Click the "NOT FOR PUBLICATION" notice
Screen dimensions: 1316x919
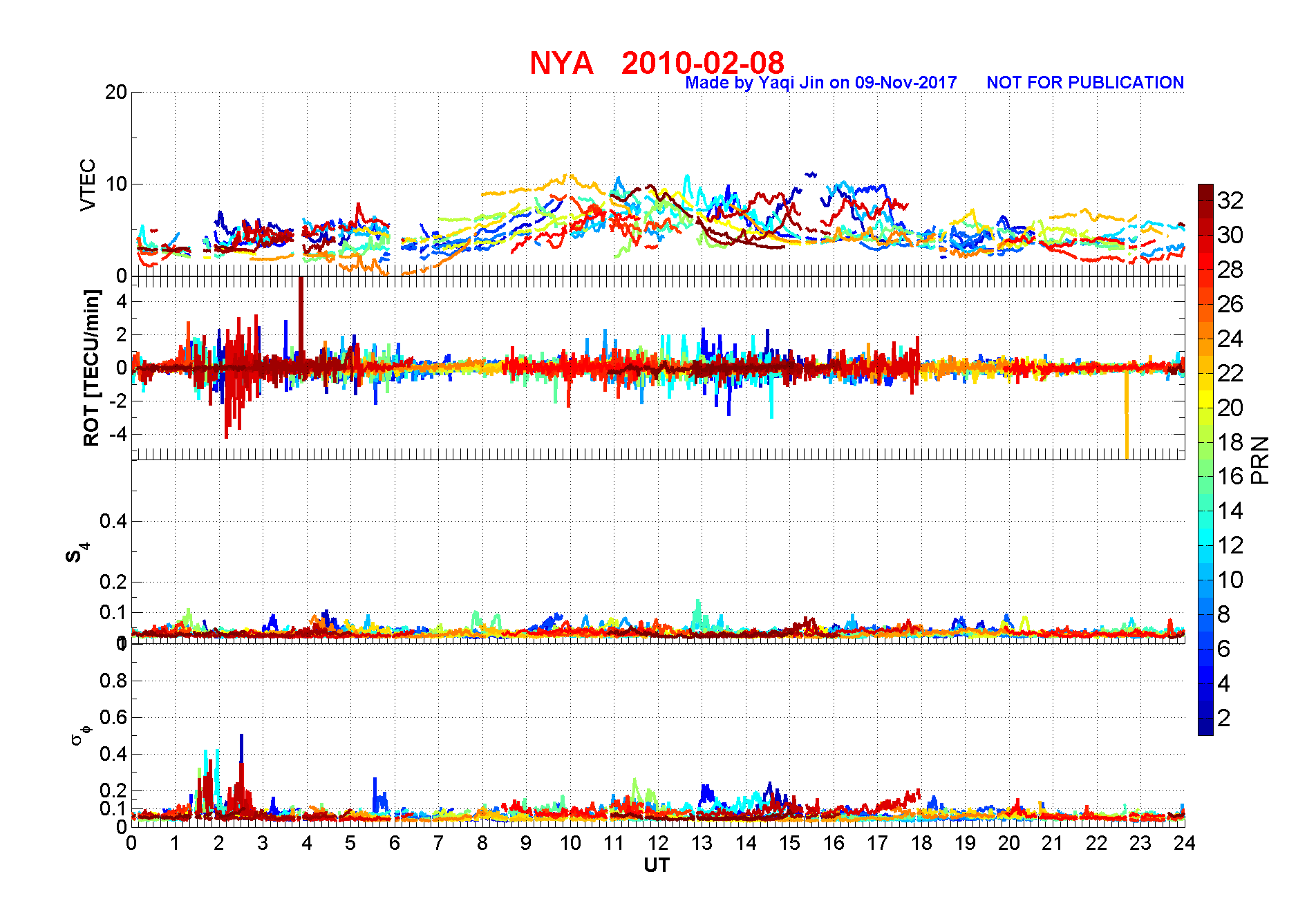(1085, 83)
